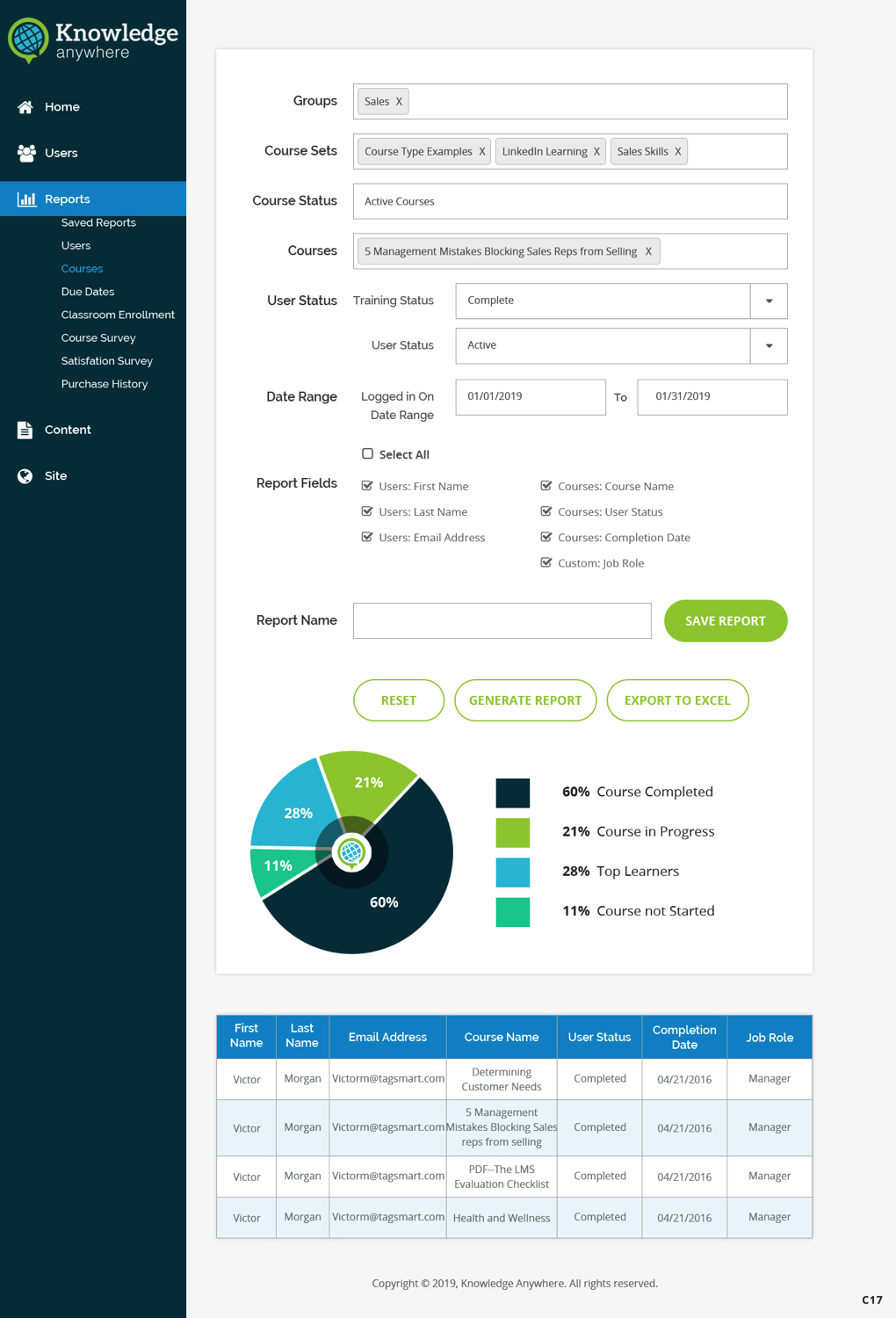Click the Health and Wellness cell
896x1318 pixels.
502,1218
